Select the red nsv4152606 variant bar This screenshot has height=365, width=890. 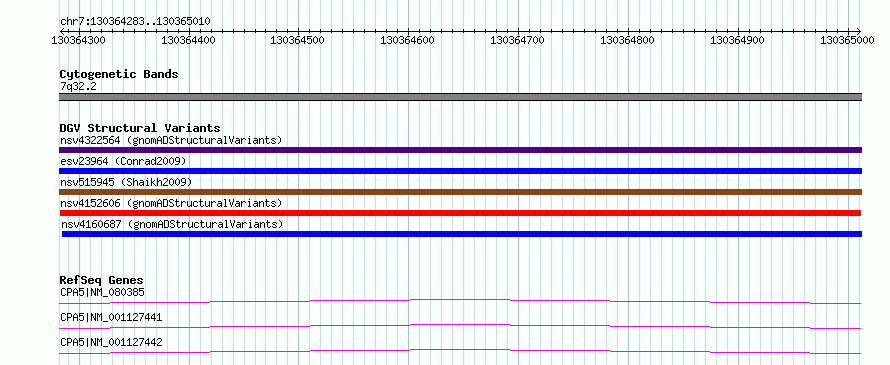[460, 213]
